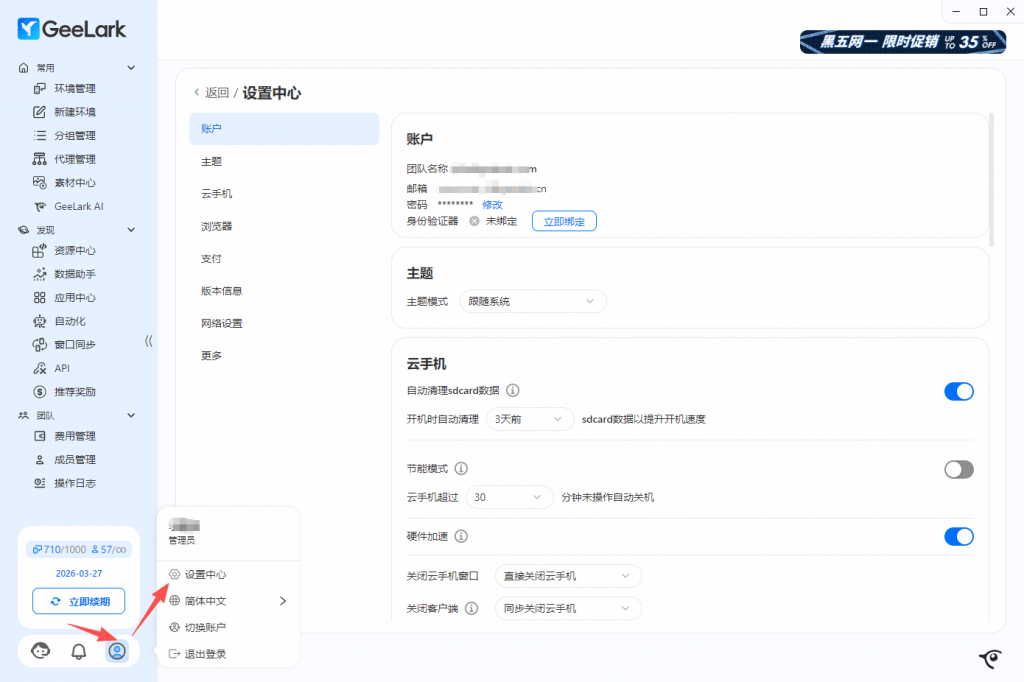Click the support robot face icon

pos(41,651)
